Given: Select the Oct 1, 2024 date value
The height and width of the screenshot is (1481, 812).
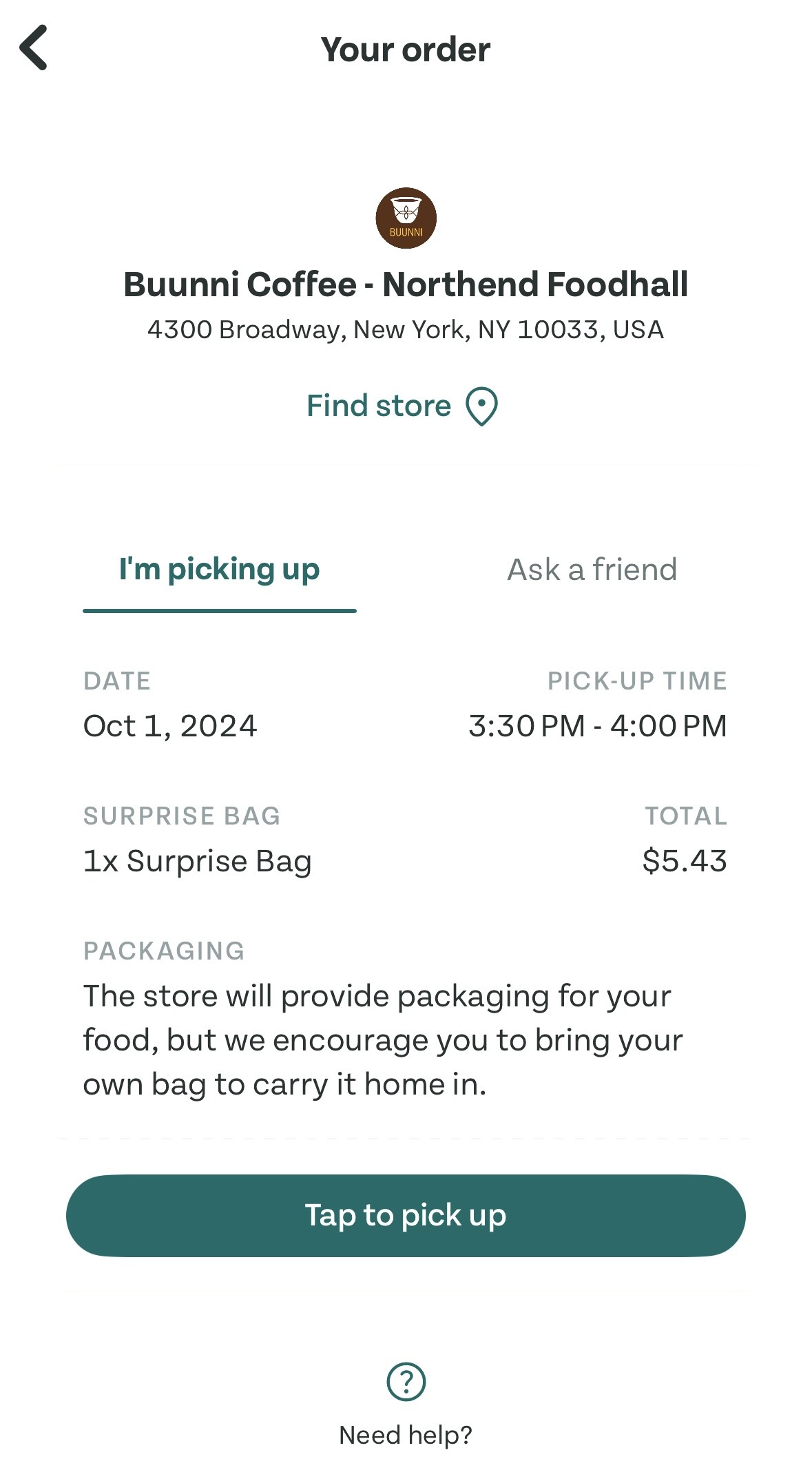Looking at the screenshot, I should pos(170,726).
